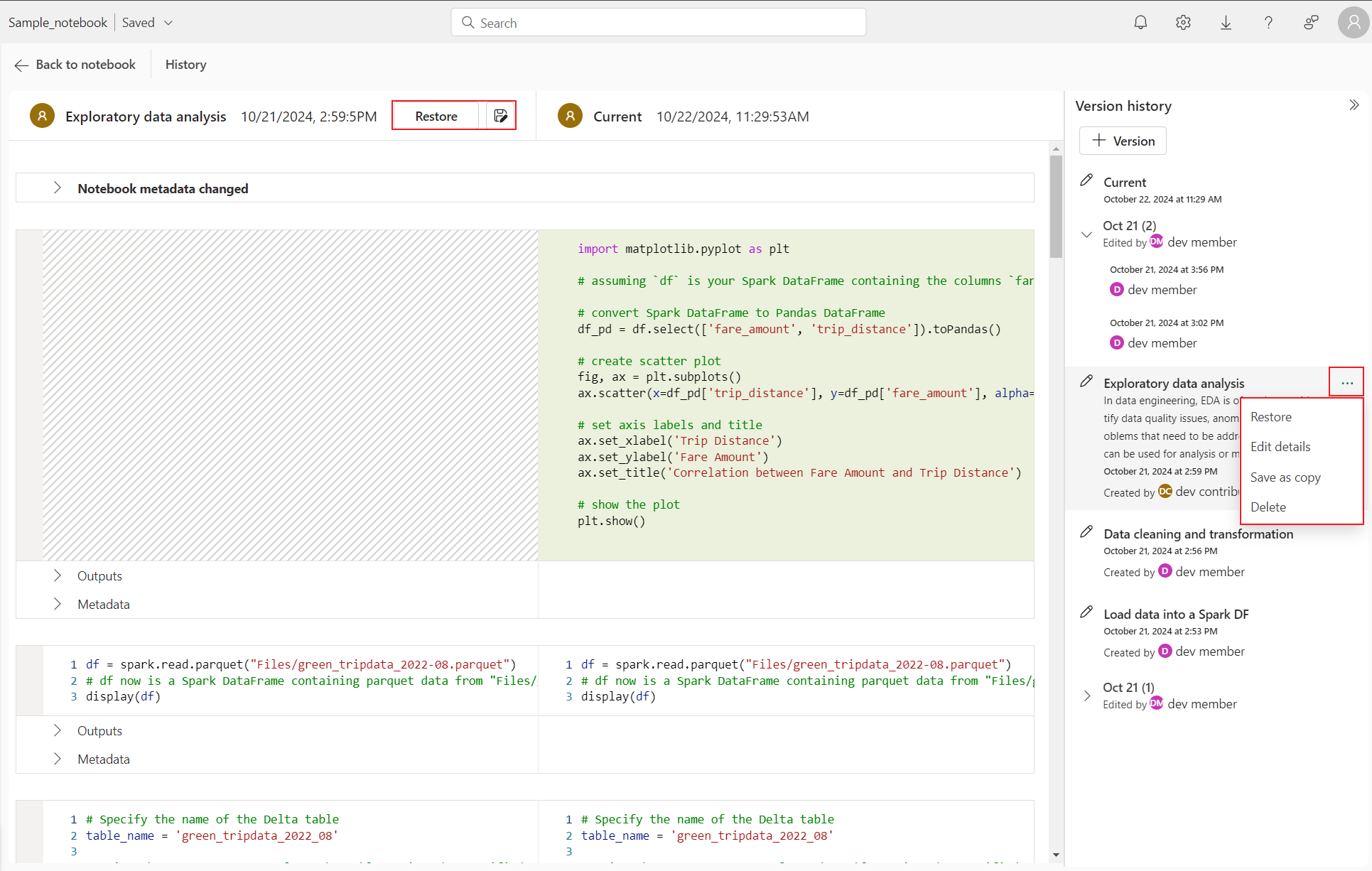Click the Restore button in the header
The height and width of the screenshot is (871, 1372).
pyautogui.click(x=436, y=116)
